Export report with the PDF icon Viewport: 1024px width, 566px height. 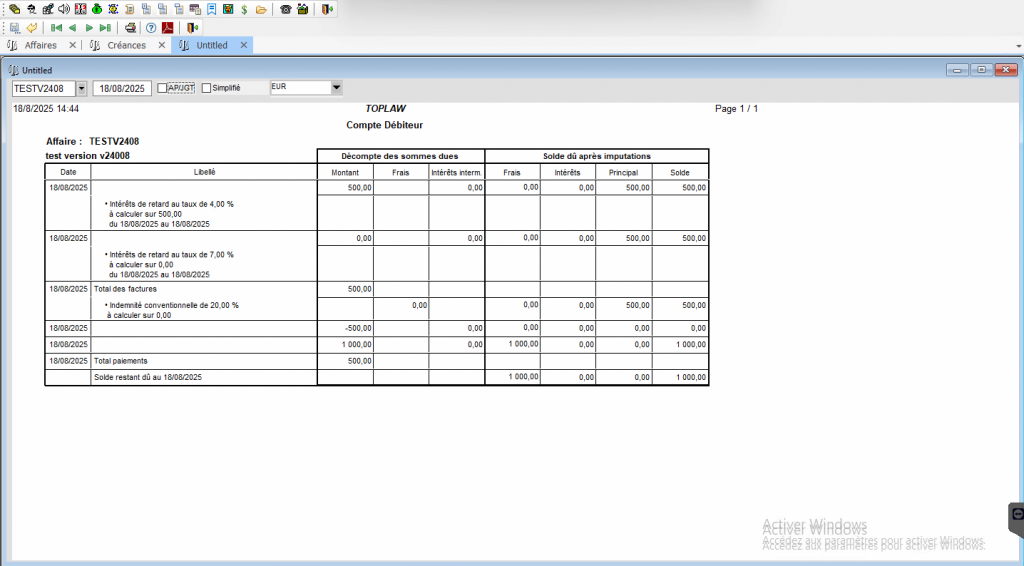(168, 28)
